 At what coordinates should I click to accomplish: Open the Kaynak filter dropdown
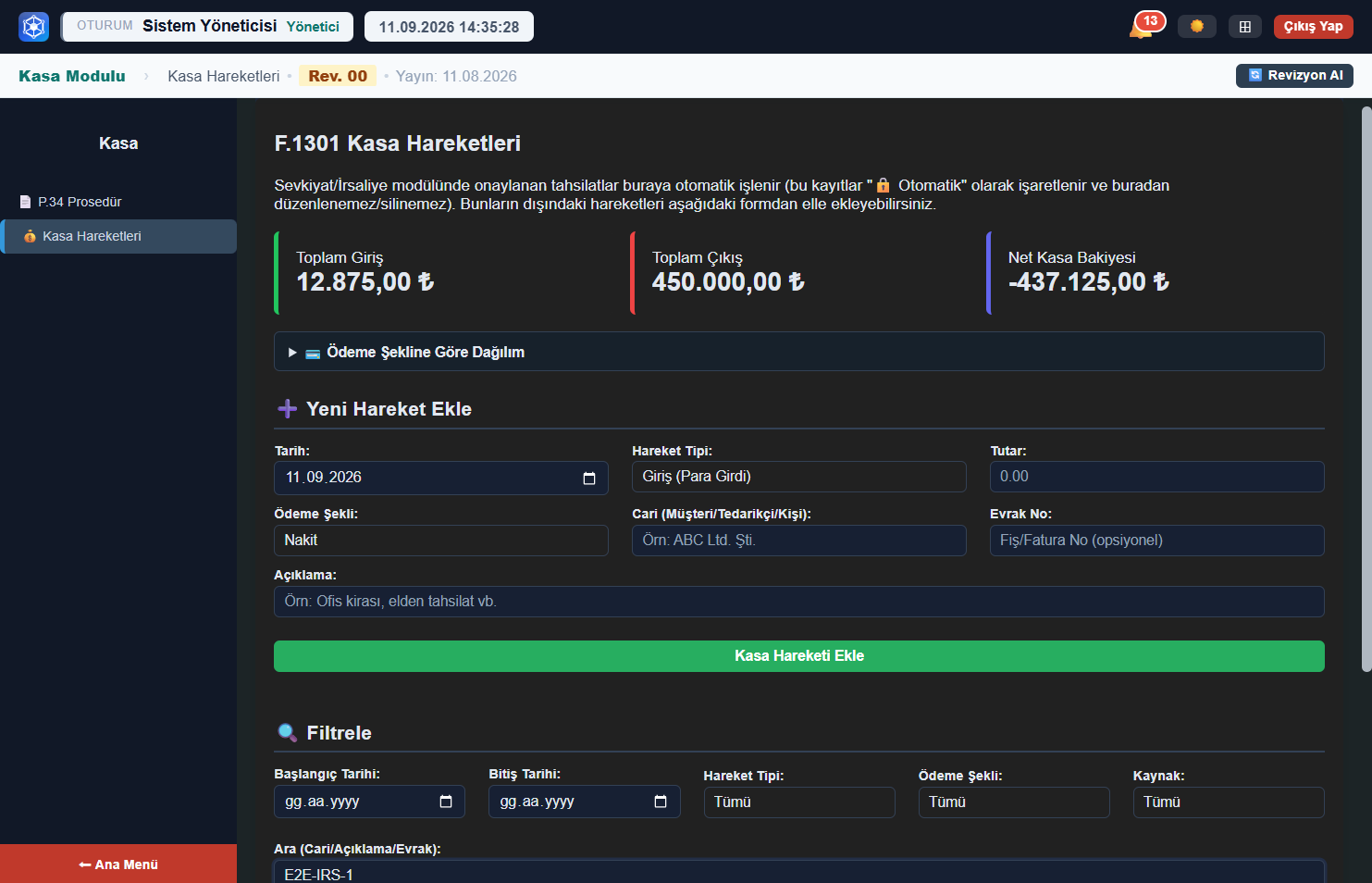[x=1229, y=802]
